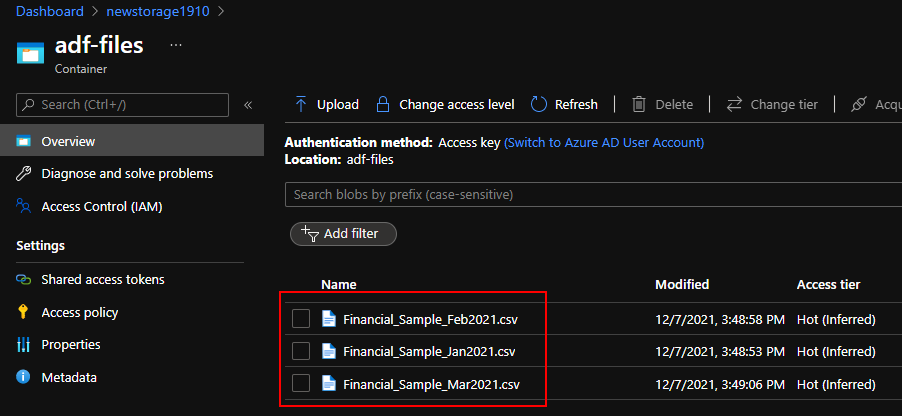Open Diagnose and solve problems
The width and height of the screenshot is (902, 416).
click(126, 174)
